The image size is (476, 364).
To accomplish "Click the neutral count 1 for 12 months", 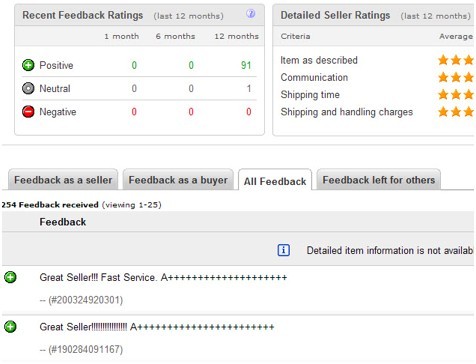I will coord(249,88).
